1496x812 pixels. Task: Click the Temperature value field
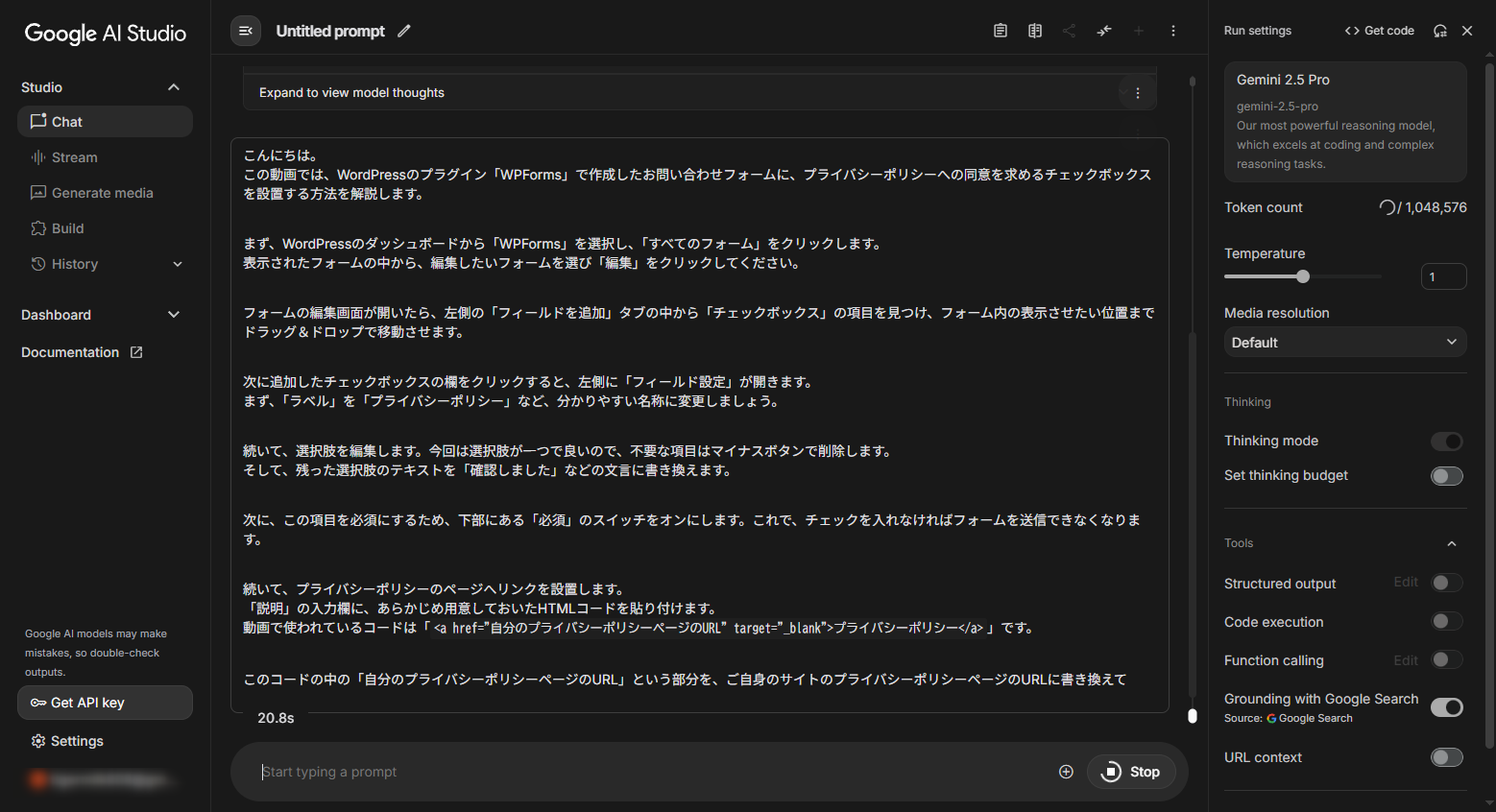pyautogui.click(x=1443, y=276)
